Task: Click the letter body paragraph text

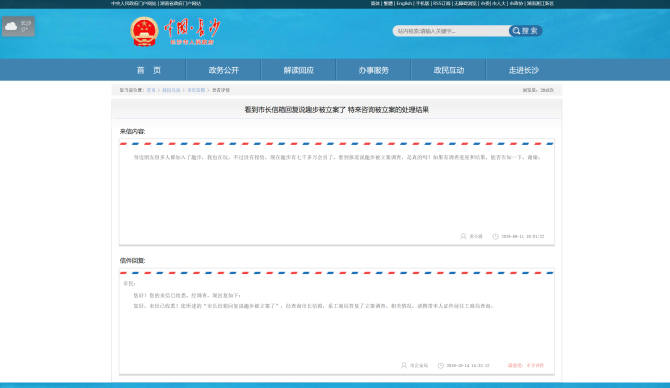Action: 338,157
